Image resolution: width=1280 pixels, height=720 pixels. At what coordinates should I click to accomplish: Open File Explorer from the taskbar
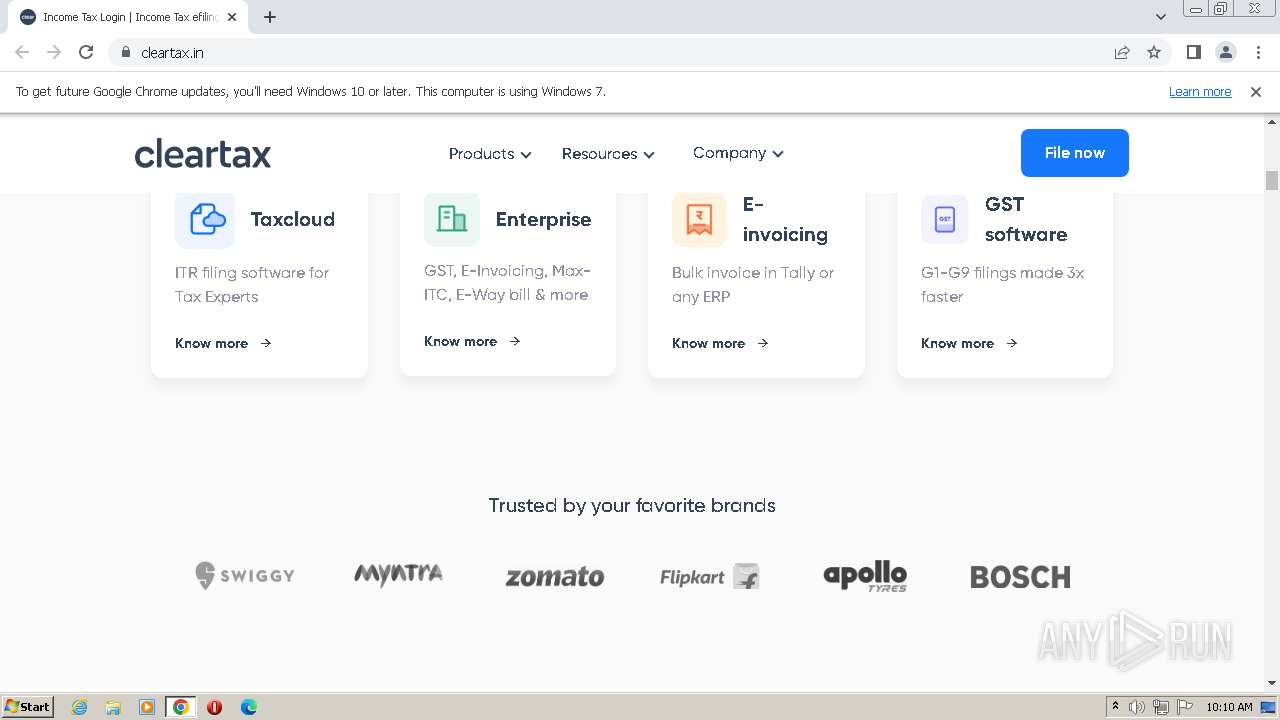pyautogui.click(x=113, y=707)
